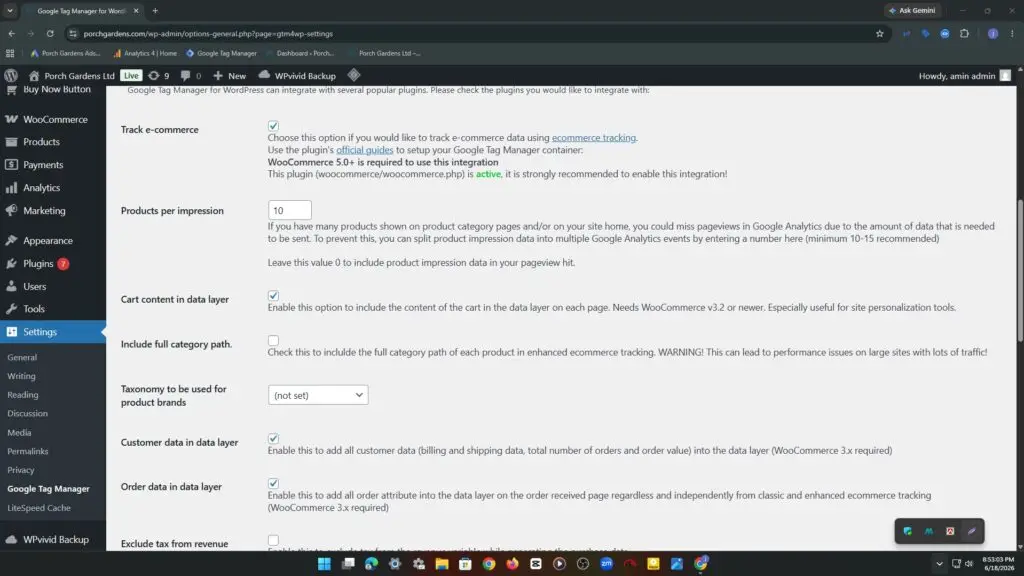Open LiteSpeed Cache settings submenu
1024x576 pixels.
point(39,507)
